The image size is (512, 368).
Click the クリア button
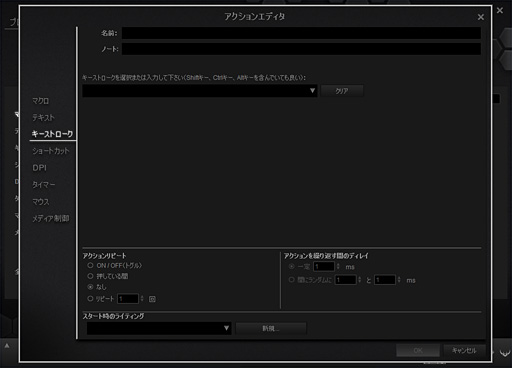coord(342,91)
